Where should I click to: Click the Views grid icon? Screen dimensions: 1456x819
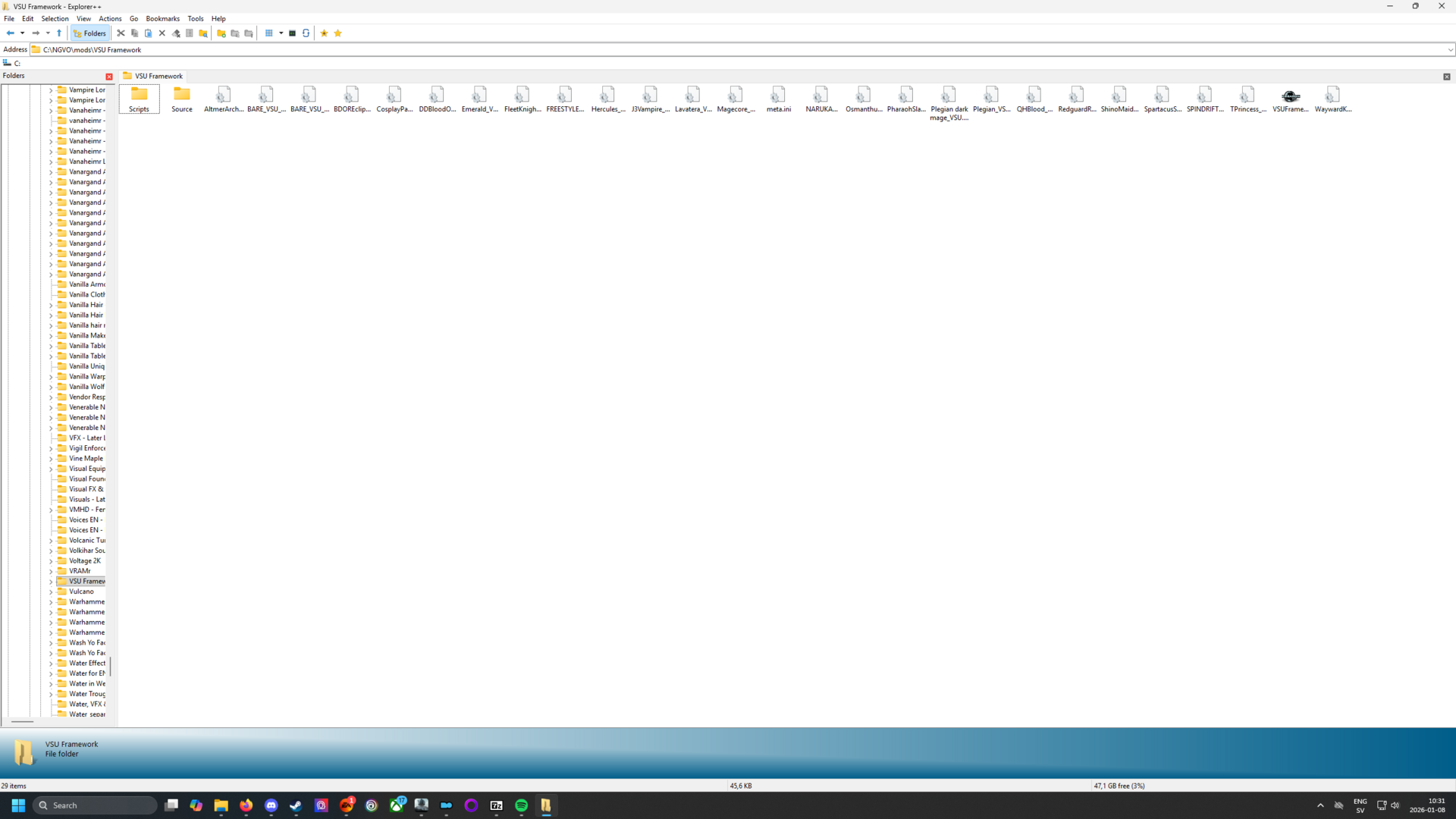click(268, 33)
